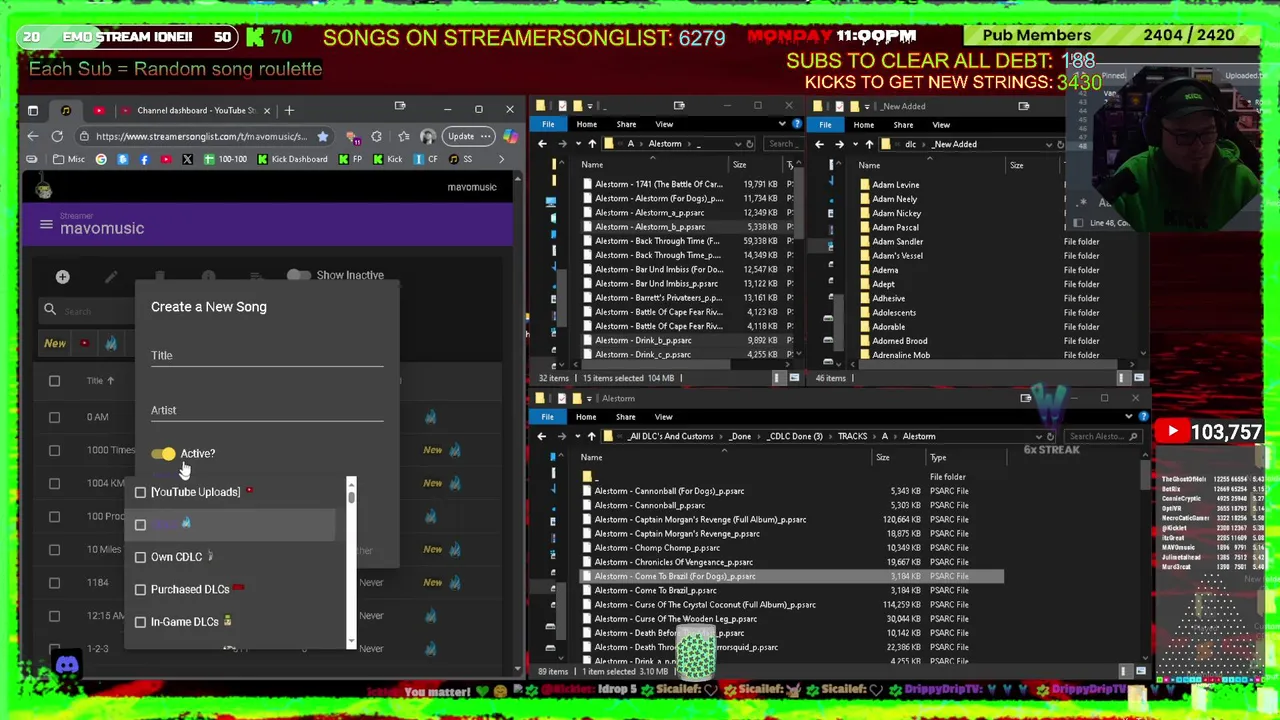Click the browser refresh icon
1280x720 pixels.
57,136
